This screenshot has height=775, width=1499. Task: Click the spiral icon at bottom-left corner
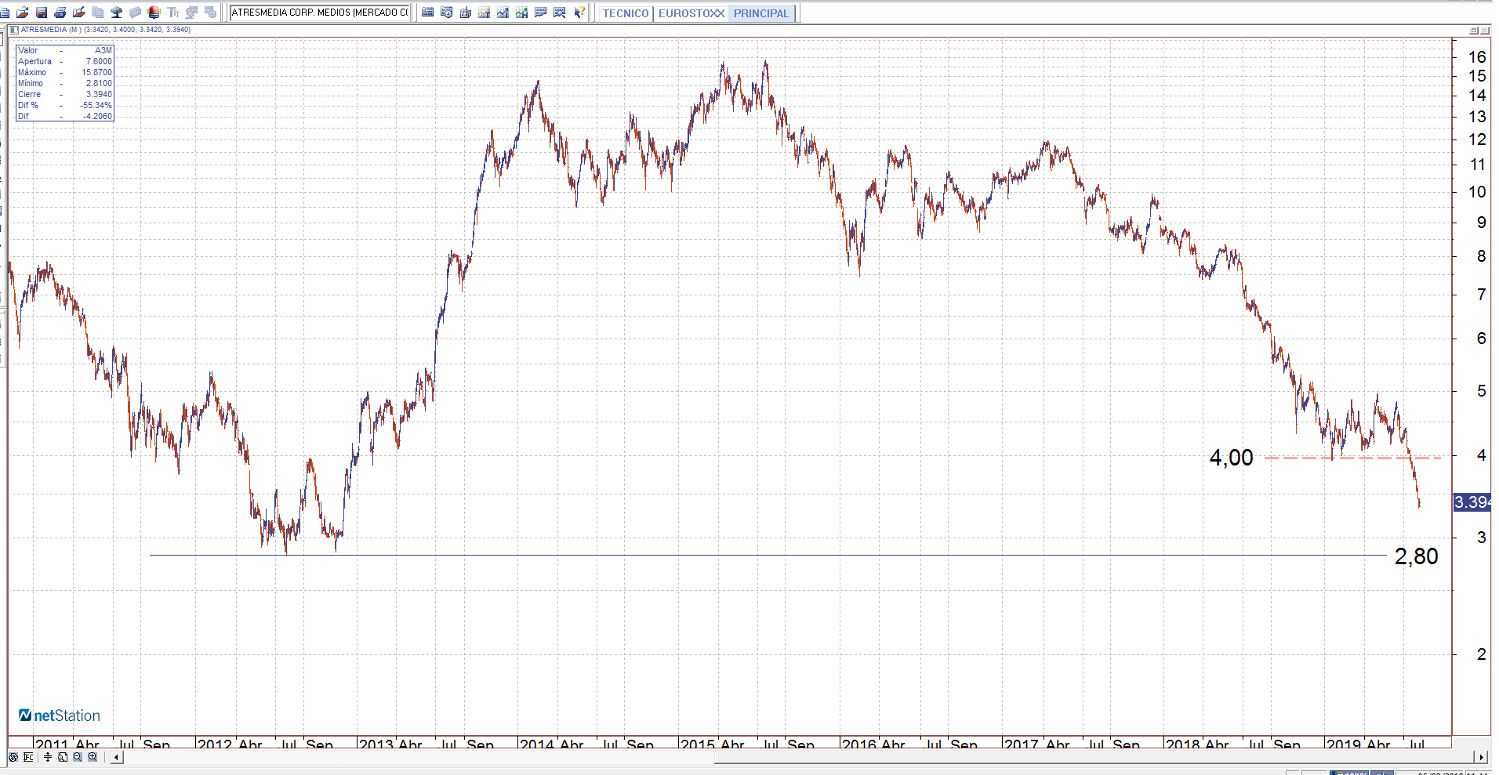tap(13, 758)
